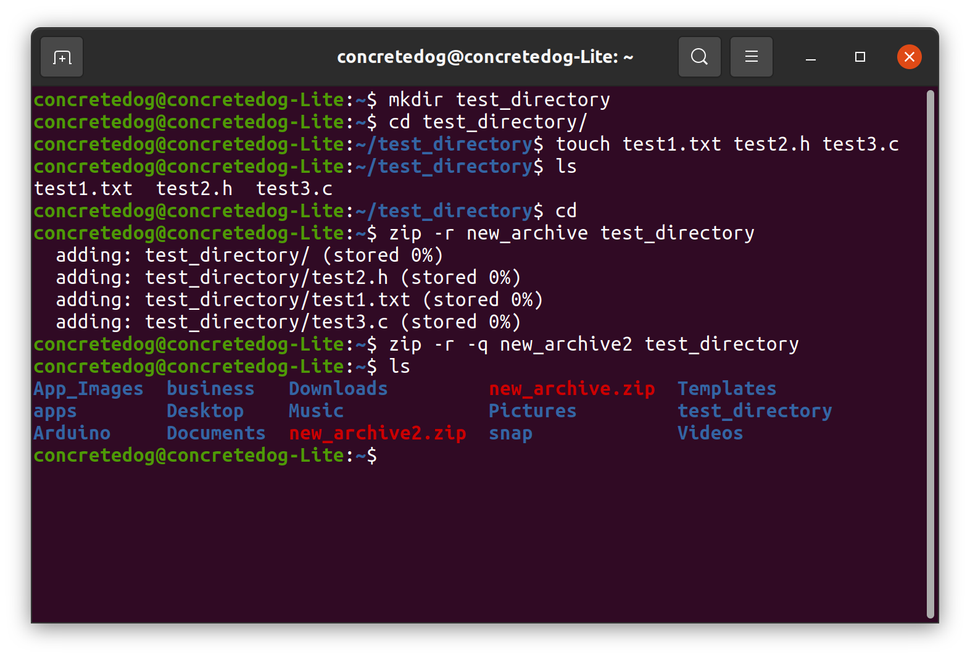Maximize the terminal window
This screenshot has width=970, height=658.
pos(859,57)
